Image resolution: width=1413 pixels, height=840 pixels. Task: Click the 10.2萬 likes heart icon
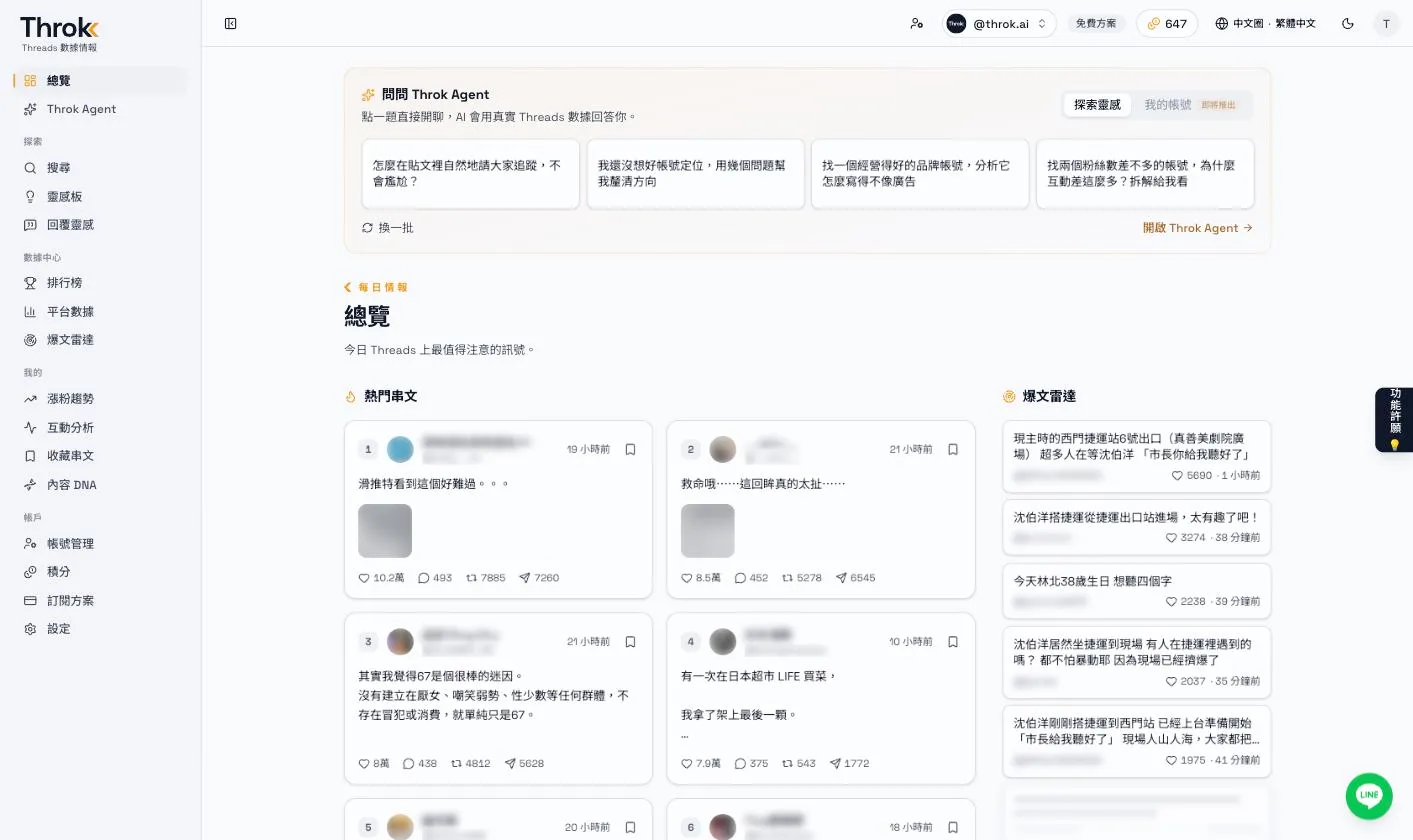(x=364, y=578)
